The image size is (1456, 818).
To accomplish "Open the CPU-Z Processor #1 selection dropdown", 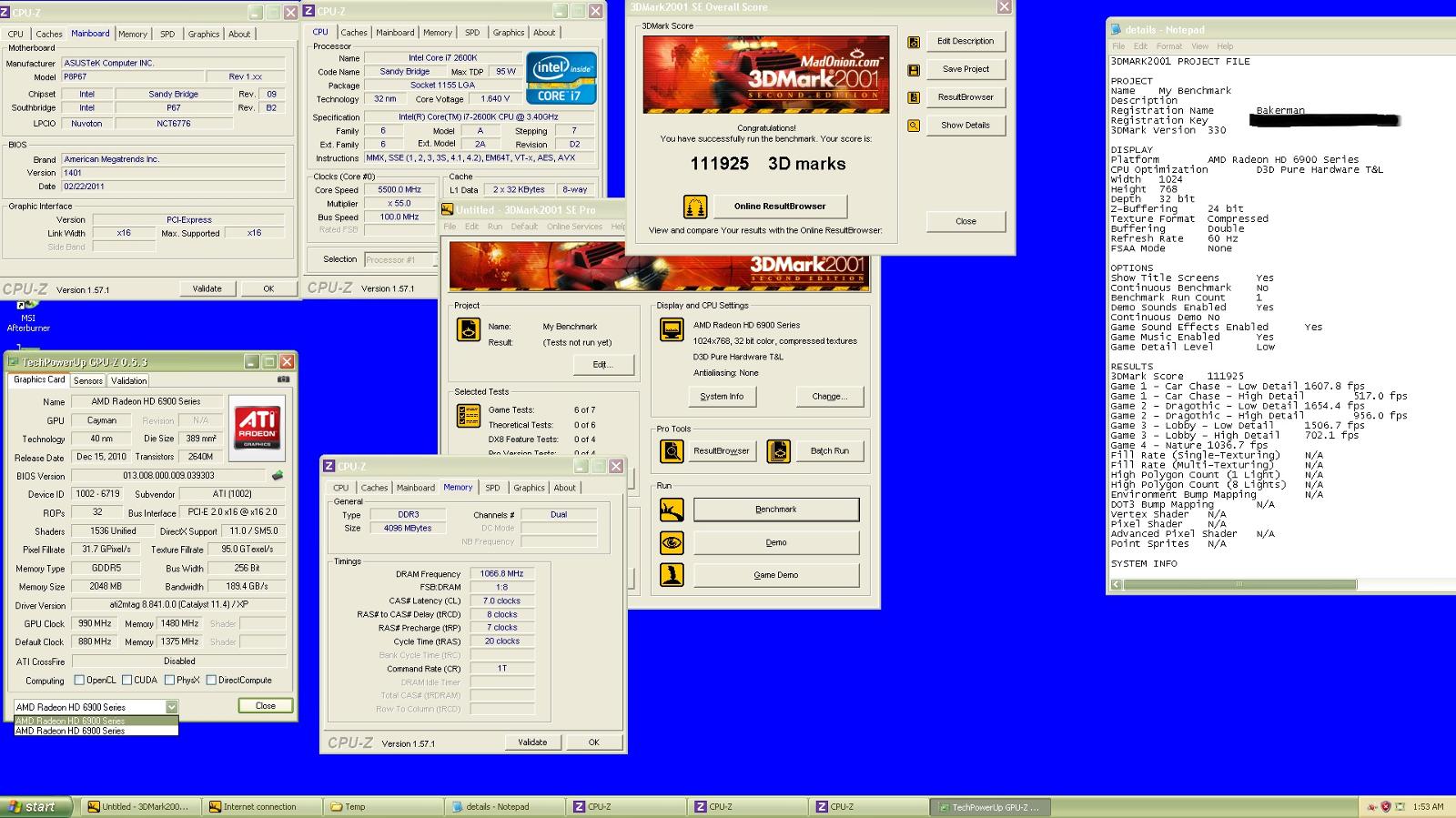I will click(401, 259).
